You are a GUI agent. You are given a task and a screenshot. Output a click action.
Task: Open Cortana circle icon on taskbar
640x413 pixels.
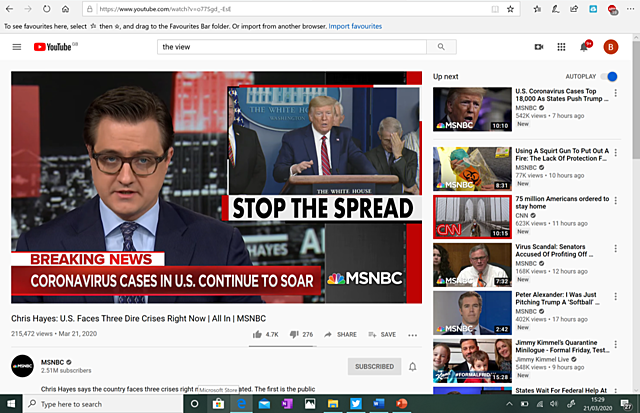point(195,404)
